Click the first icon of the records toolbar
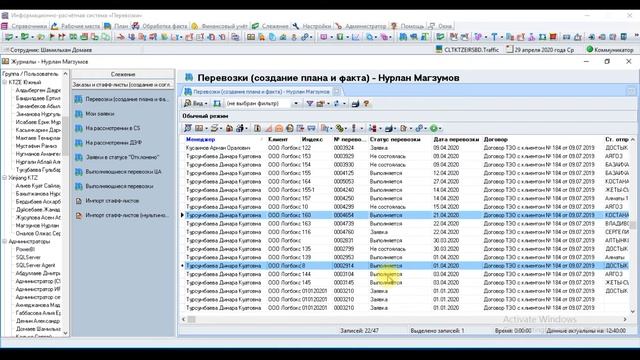 click(x=187, y=128)
